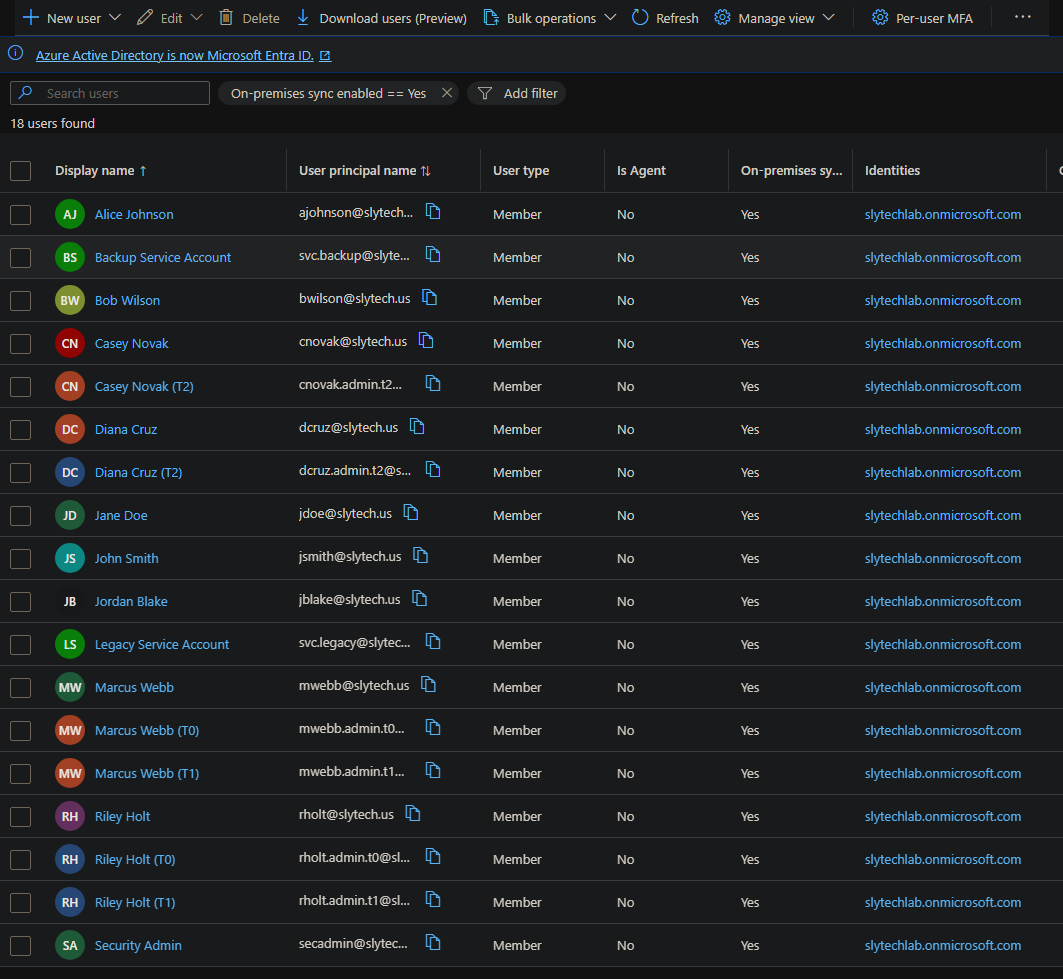The height and width of the screenshot is (979, 1063).
Task: Copy svc.legacy principal name
Action: coord(433,641)
